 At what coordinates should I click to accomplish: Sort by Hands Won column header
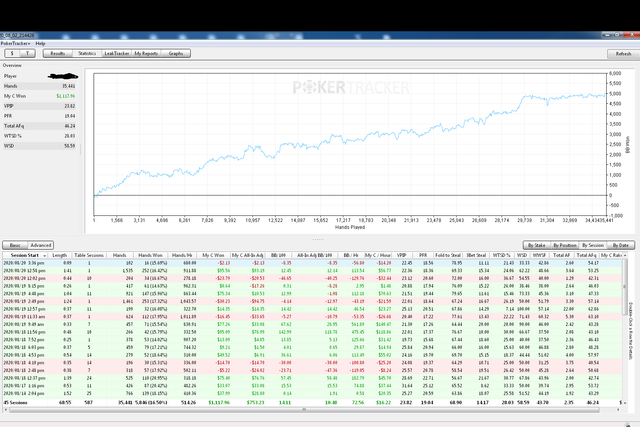[x=150, y=255]
